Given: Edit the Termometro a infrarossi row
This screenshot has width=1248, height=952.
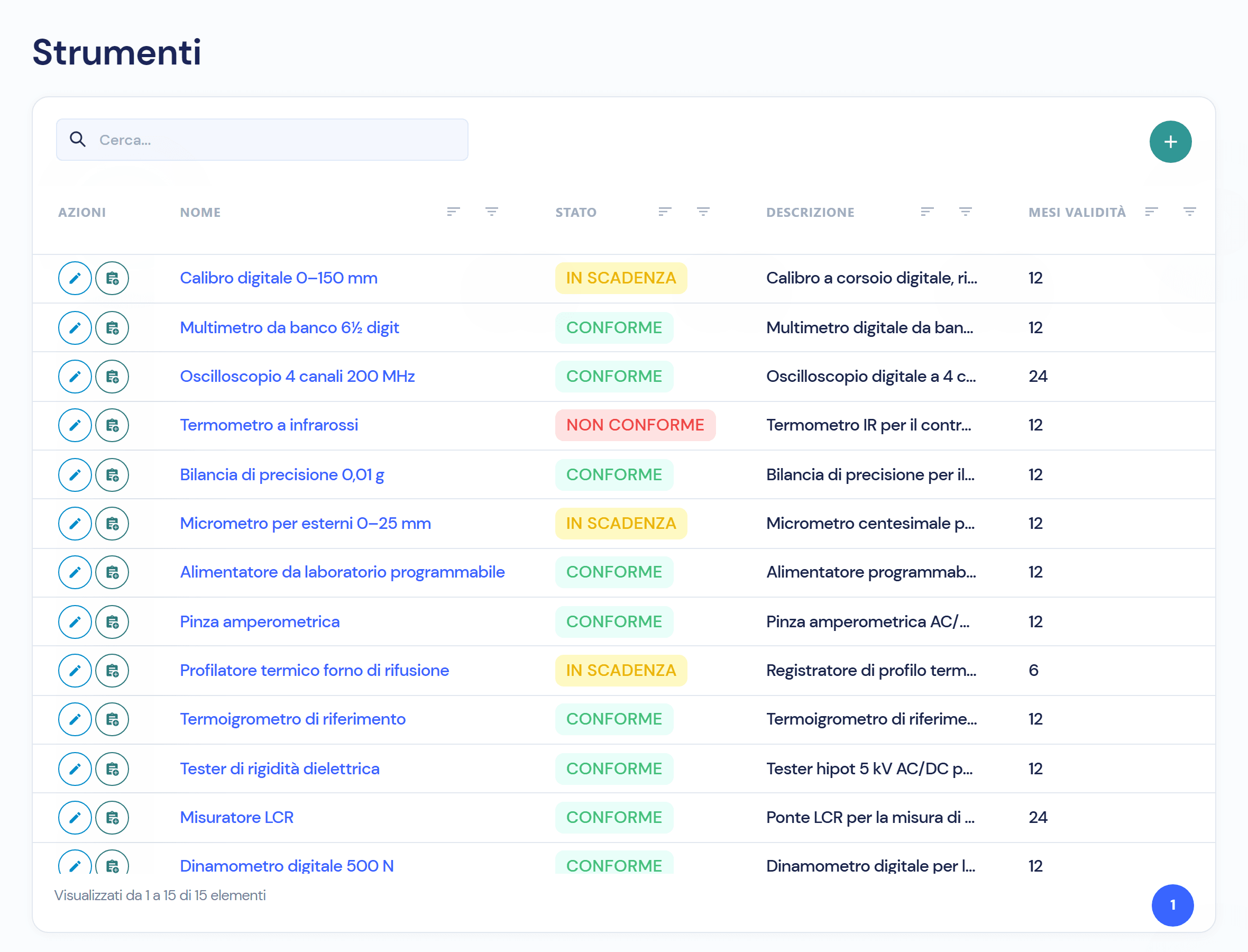Looking at the screenshot, I should pos(75,425).
